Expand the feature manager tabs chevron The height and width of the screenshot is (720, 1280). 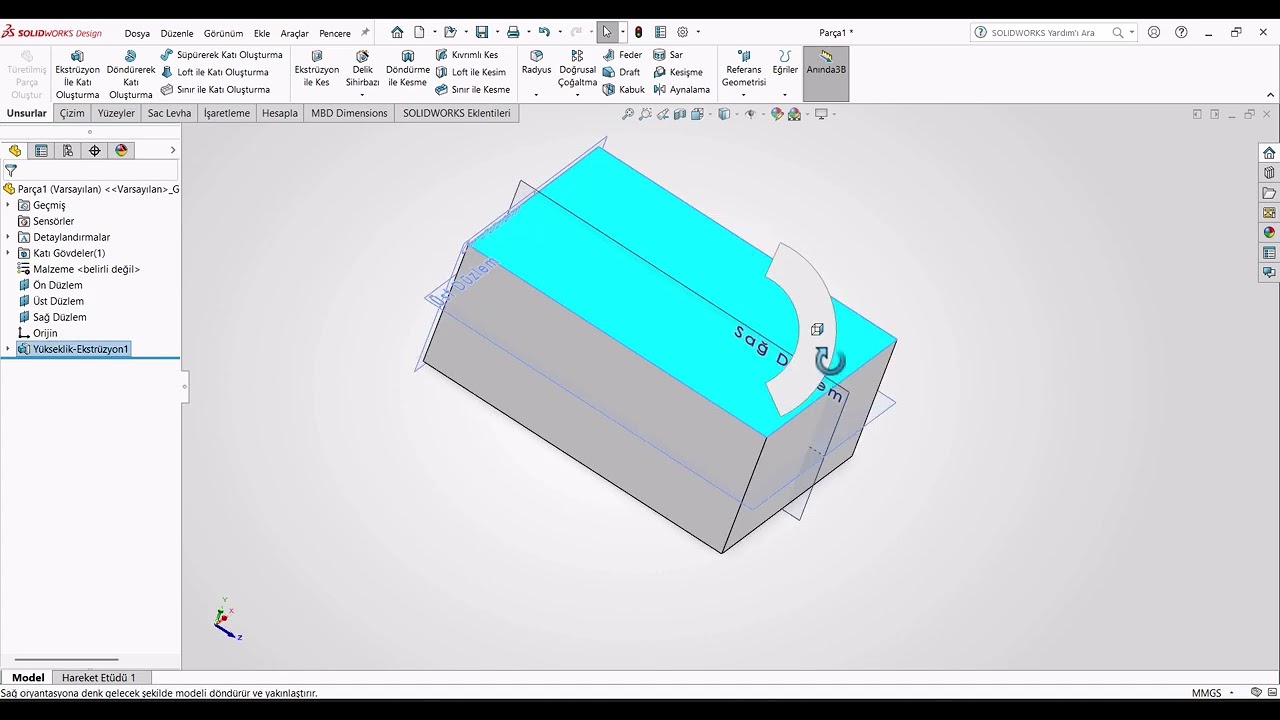(x=172, y=150)
